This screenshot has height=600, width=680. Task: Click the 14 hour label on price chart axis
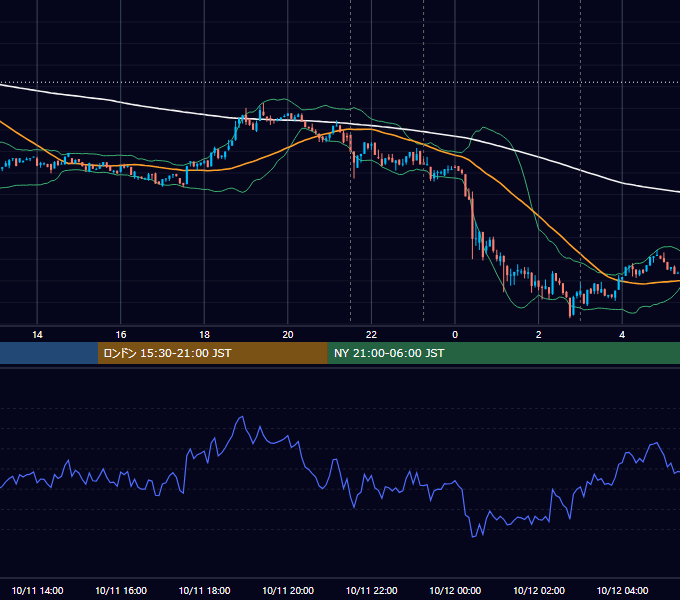37,335
